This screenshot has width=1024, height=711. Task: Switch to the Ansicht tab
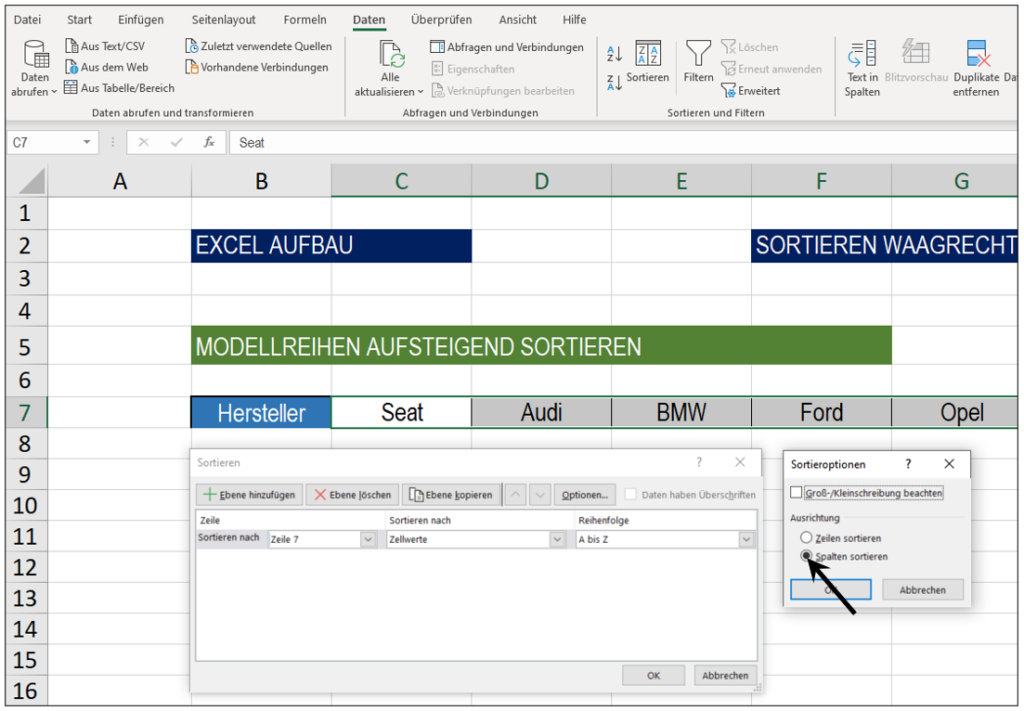[517, 20]
